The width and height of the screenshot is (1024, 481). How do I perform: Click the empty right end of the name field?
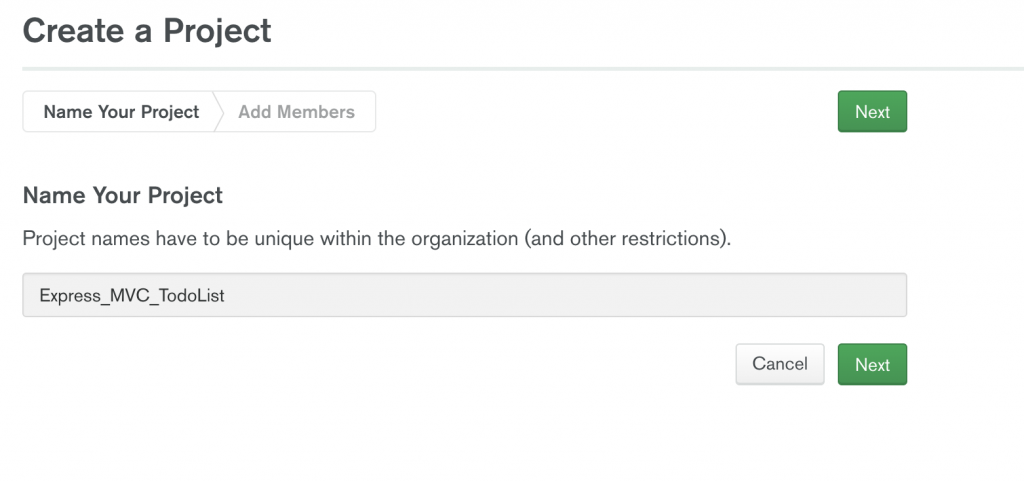800,296
